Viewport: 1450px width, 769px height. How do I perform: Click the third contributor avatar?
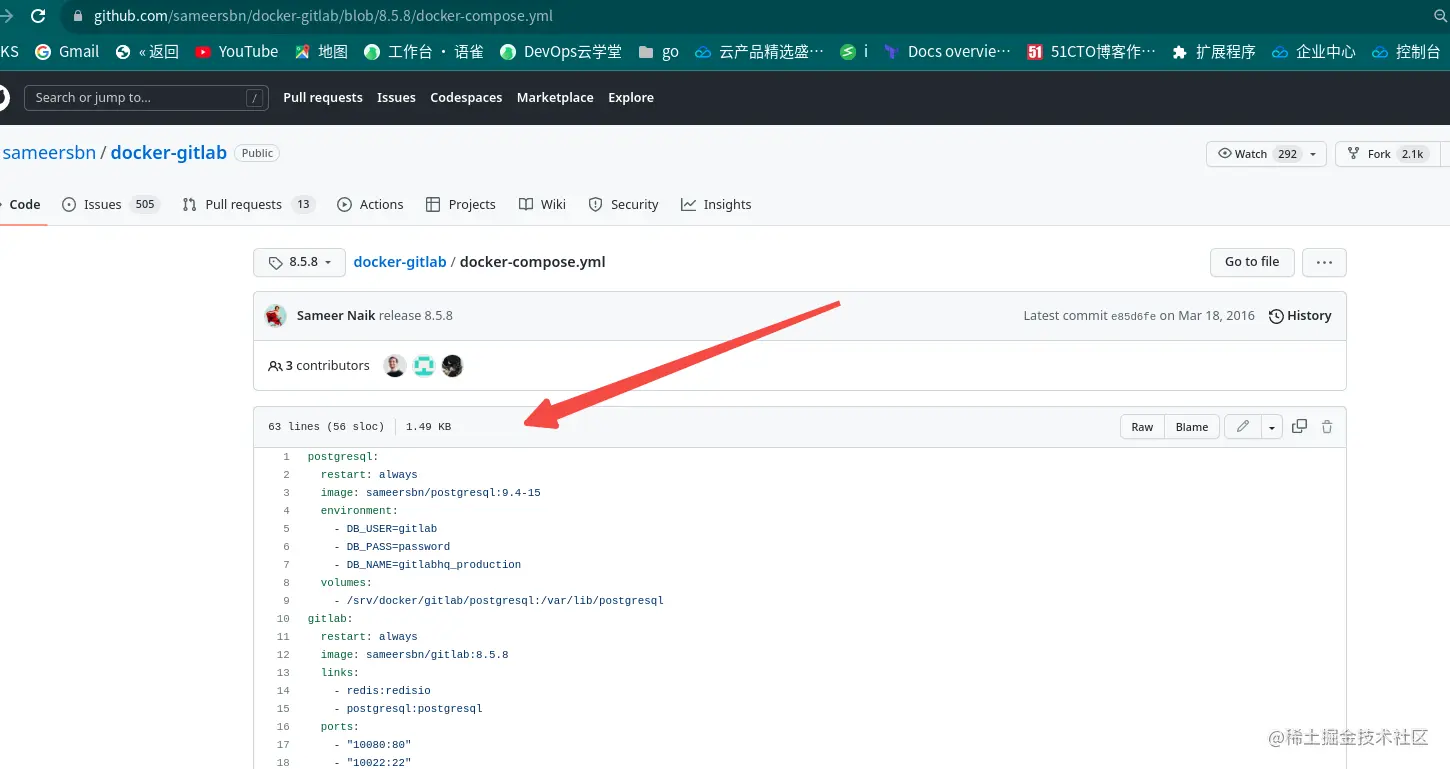[x=453, y=366]
